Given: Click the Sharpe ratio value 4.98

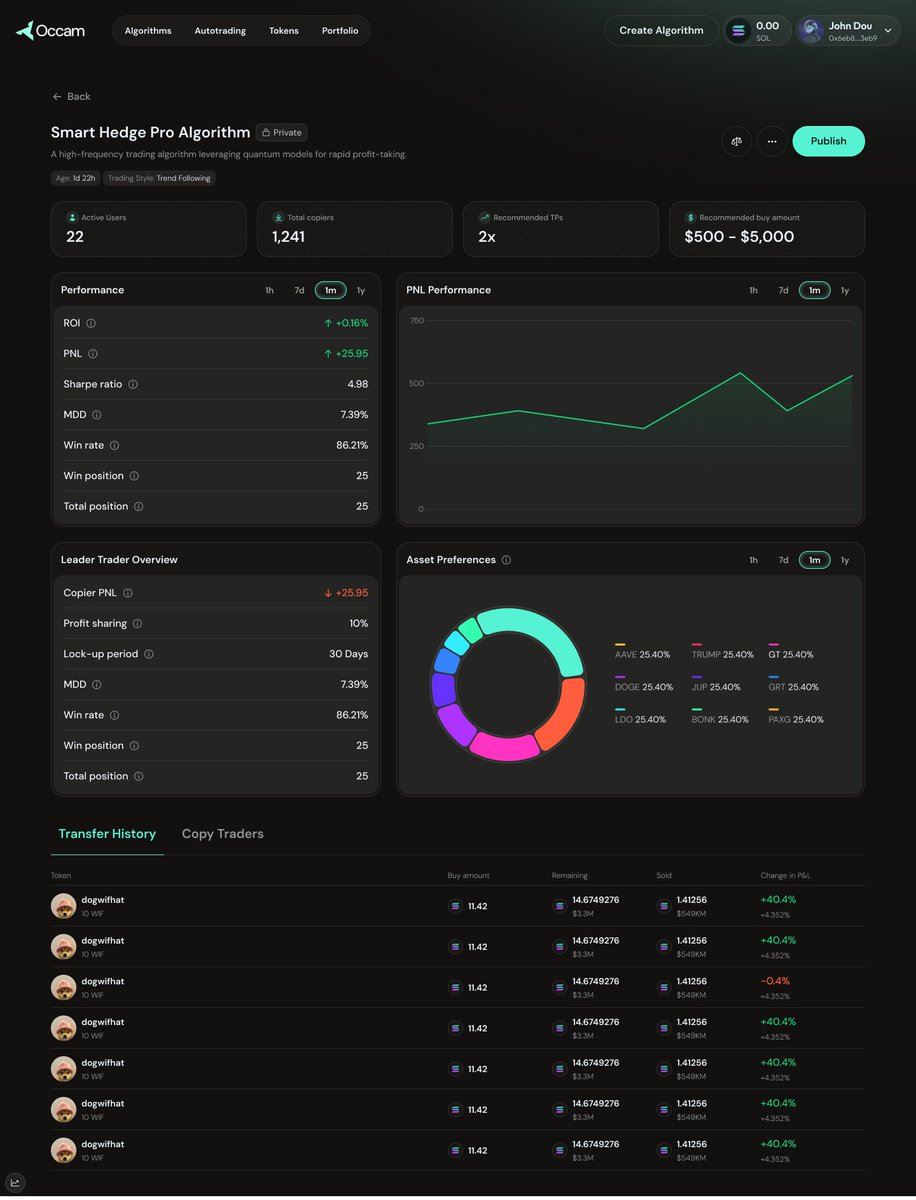Looking at the screenshot, I should [358, 384].
